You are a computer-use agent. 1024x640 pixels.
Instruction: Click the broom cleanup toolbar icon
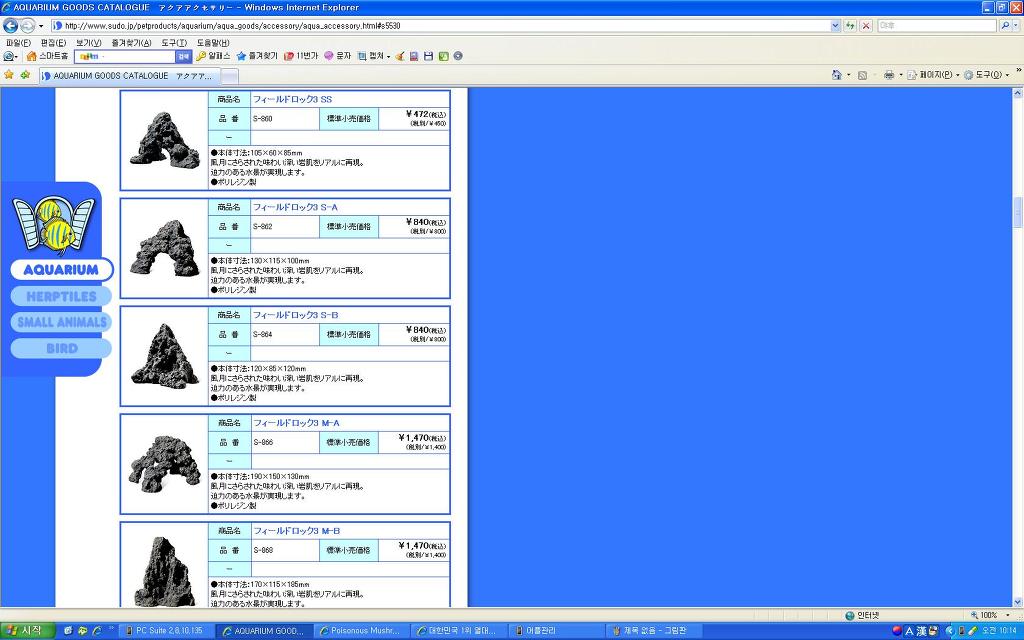pyautogui.click(x=400, y=56)
